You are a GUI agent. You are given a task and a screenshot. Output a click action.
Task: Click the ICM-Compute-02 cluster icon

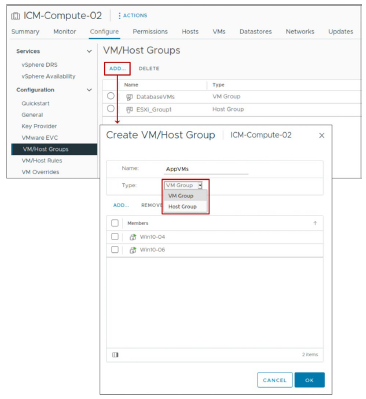pos(15,16)
